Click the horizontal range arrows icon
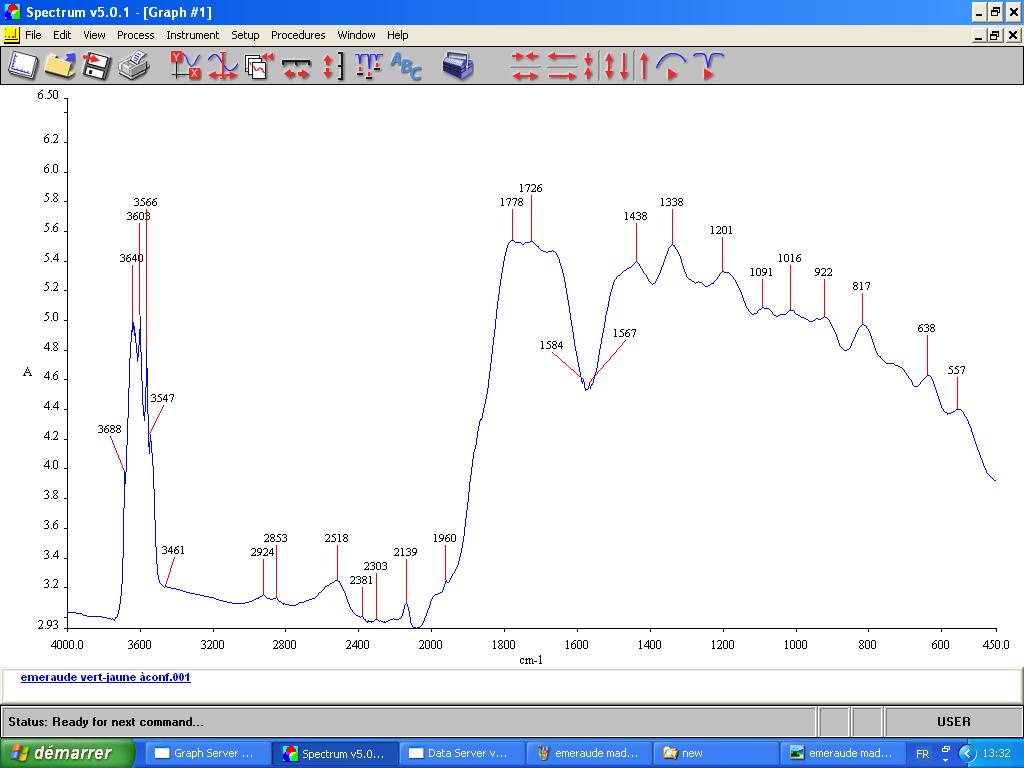The height and width of the screenshot is (768, 1024). click(x=296, y=66)
